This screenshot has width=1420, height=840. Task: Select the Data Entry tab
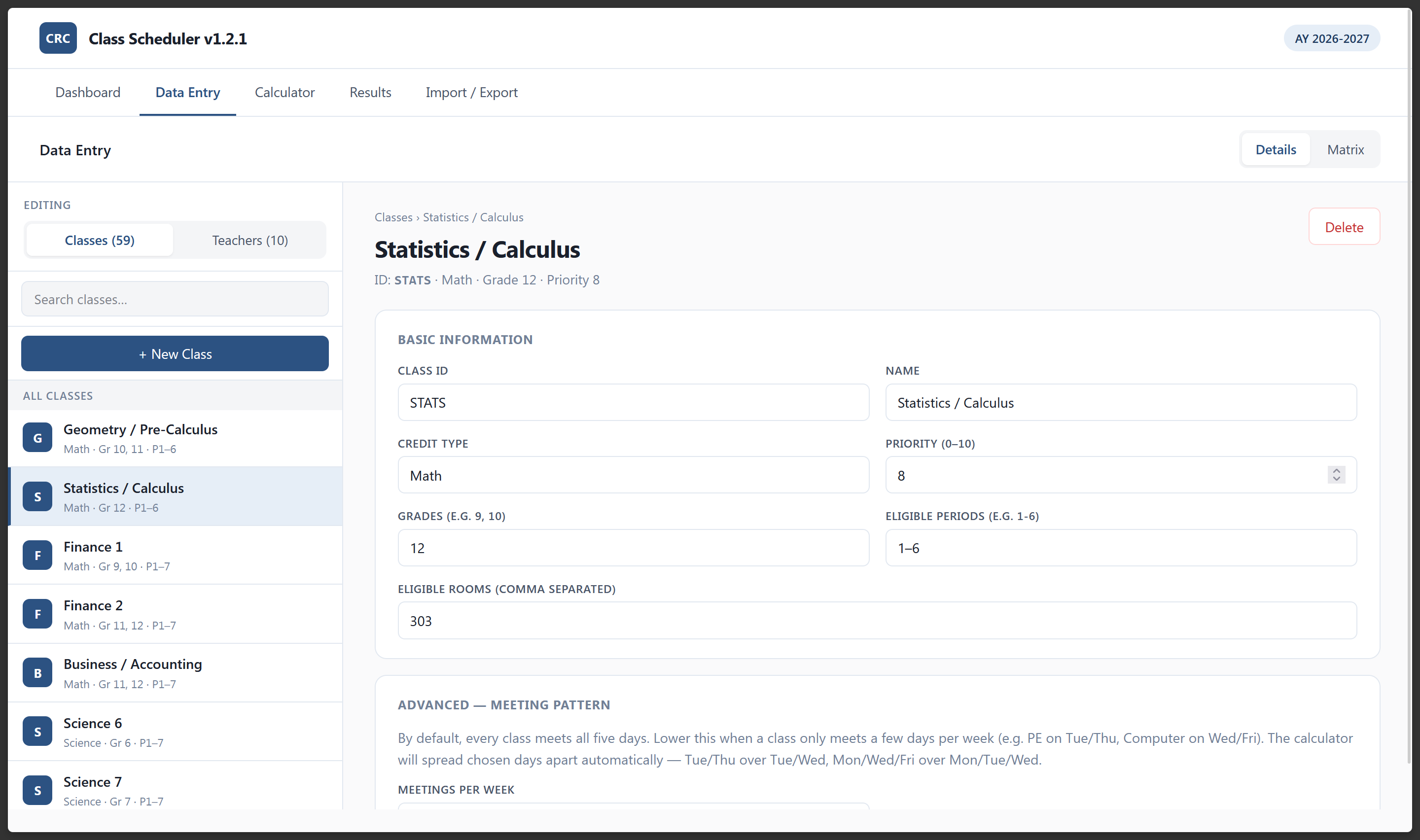click(x=188, y=92)
